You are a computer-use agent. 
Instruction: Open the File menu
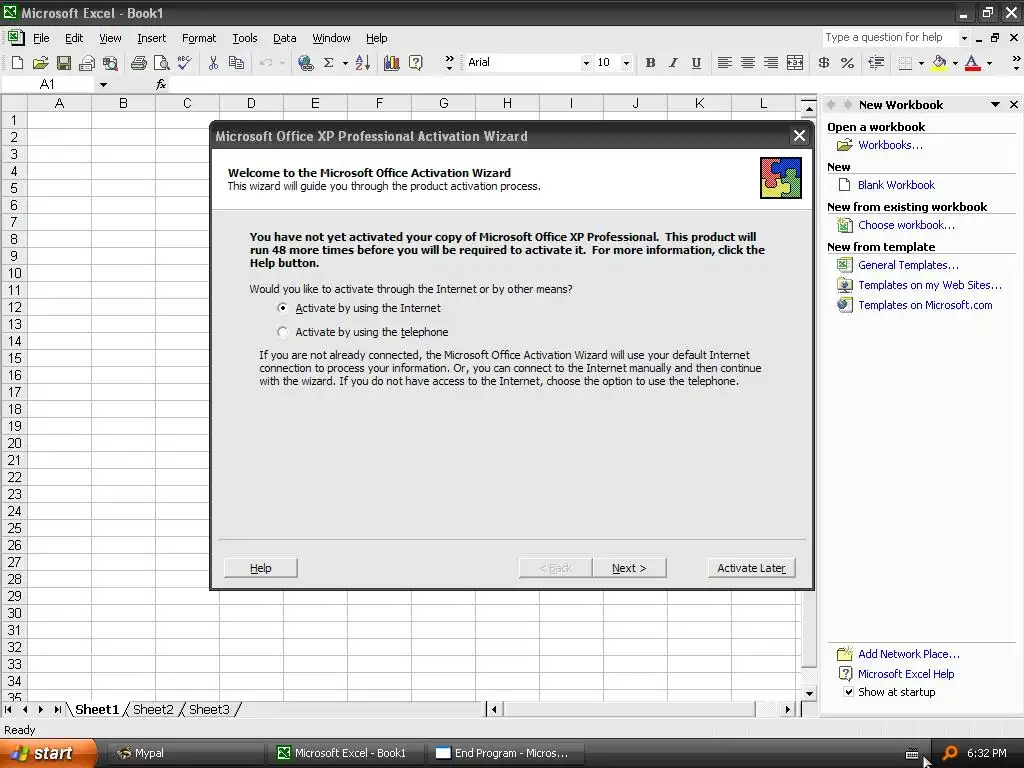(x=41, y=38)
